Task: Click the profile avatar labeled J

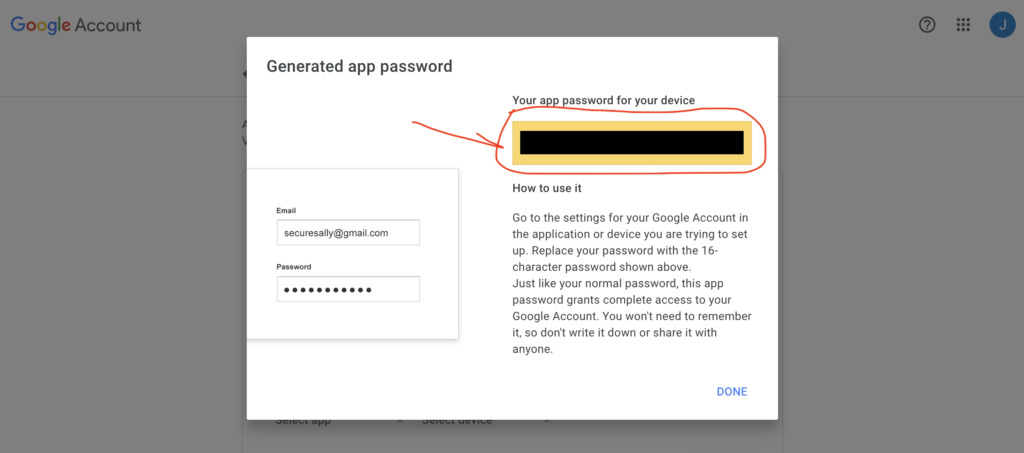Action: [1001, 25]
